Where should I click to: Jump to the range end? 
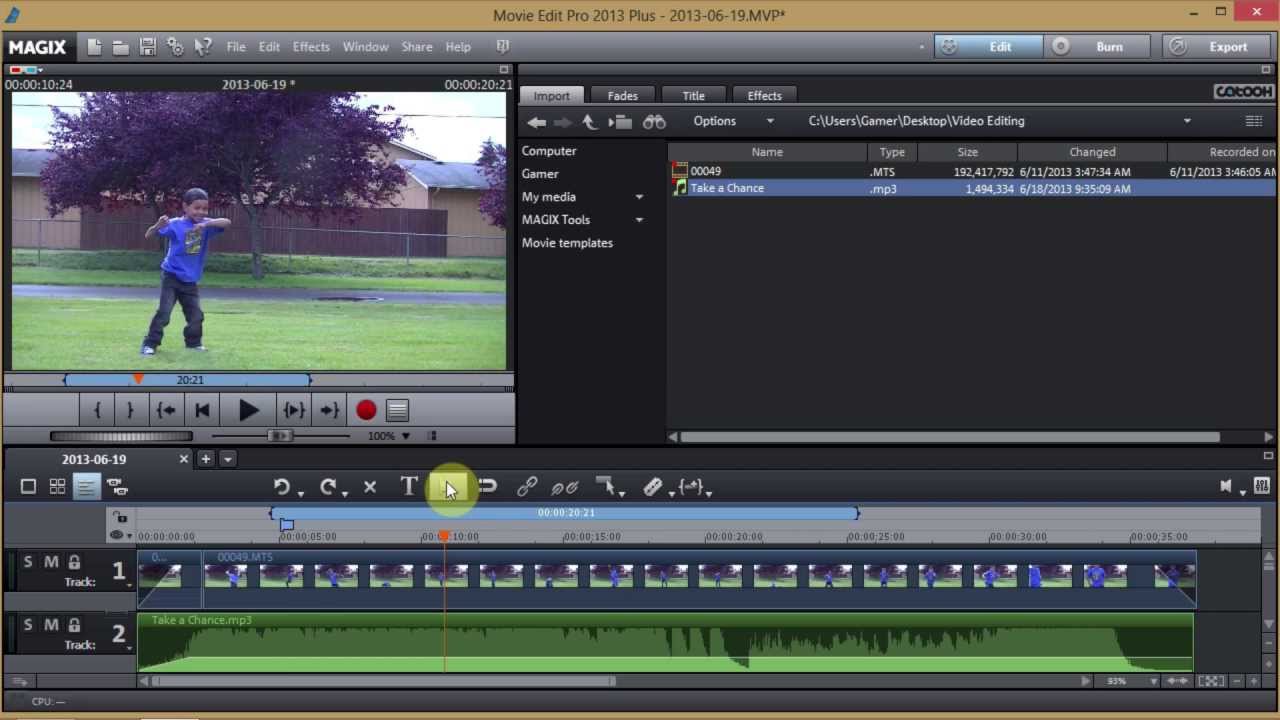click(x=329, y=410)
